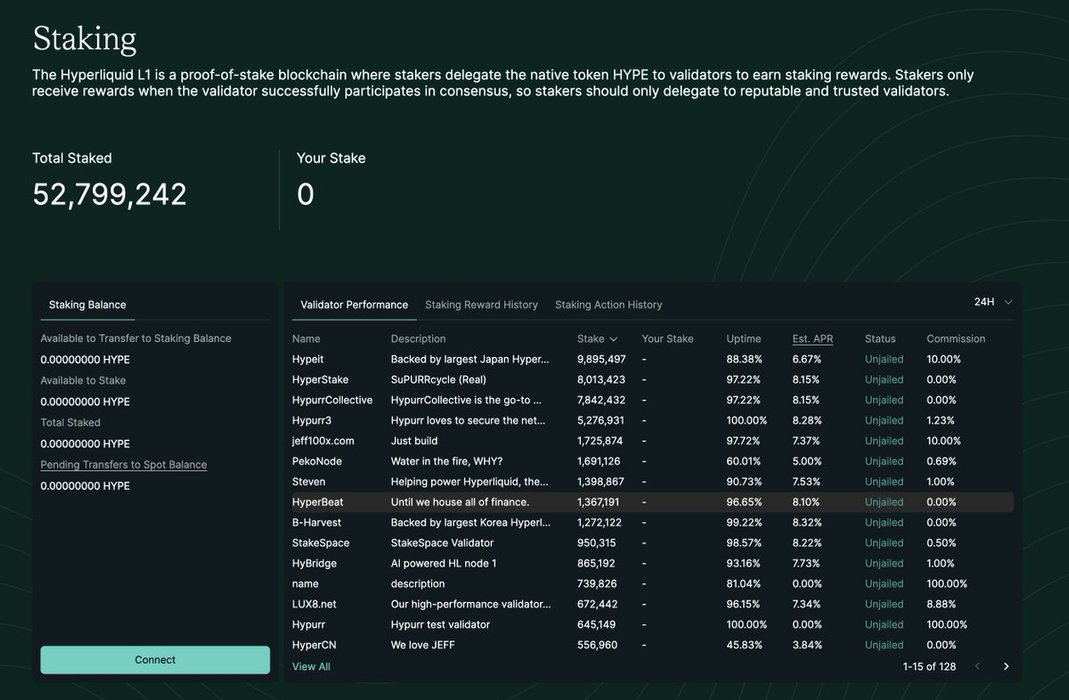Click the previous page arrow icon
Image resolution: width=1069 pixels, height=700 pixels.
pos(977,667)
